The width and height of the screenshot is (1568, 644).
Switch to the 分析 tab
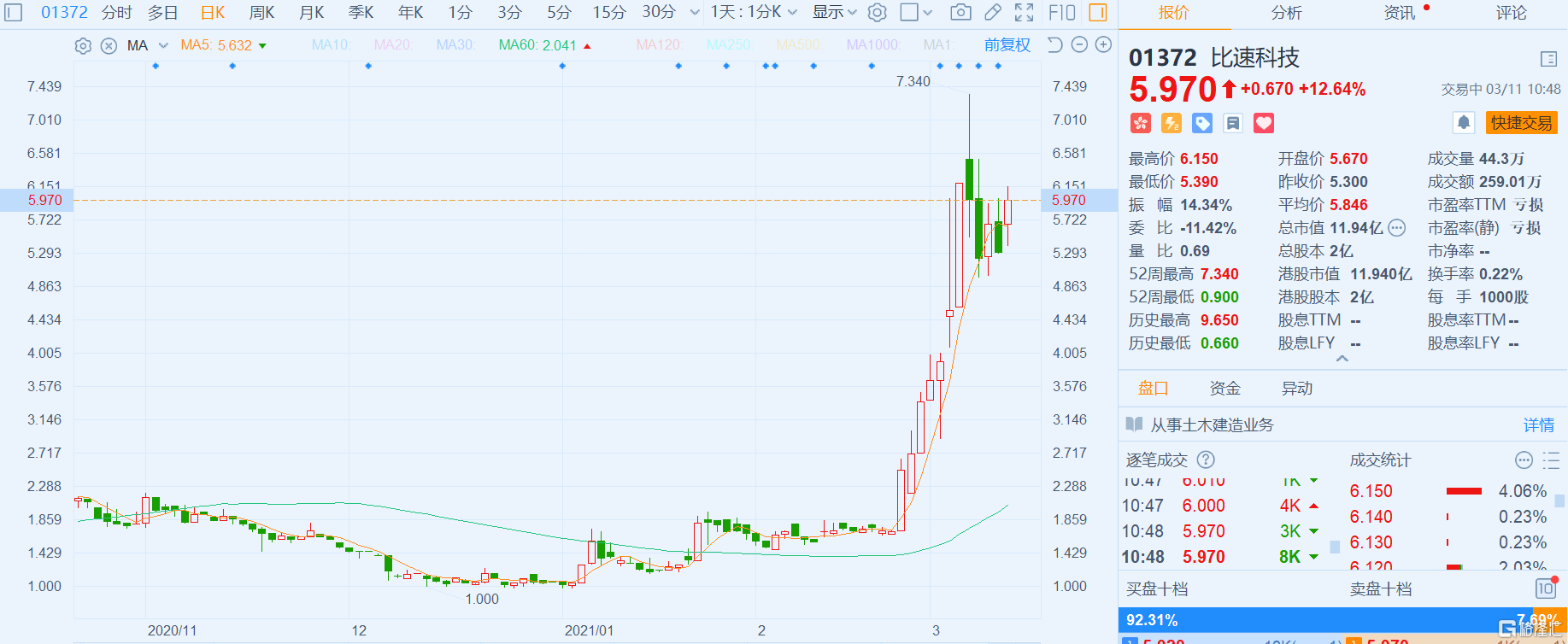pos(1286,13)
